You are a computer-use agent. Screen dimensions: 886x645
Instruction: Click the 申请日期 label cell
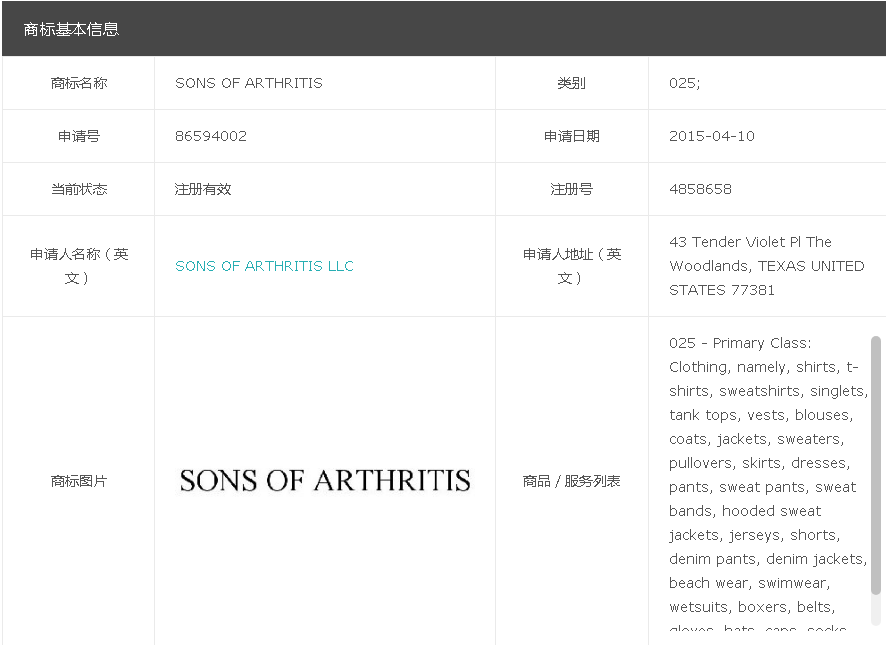pos(571,136)
